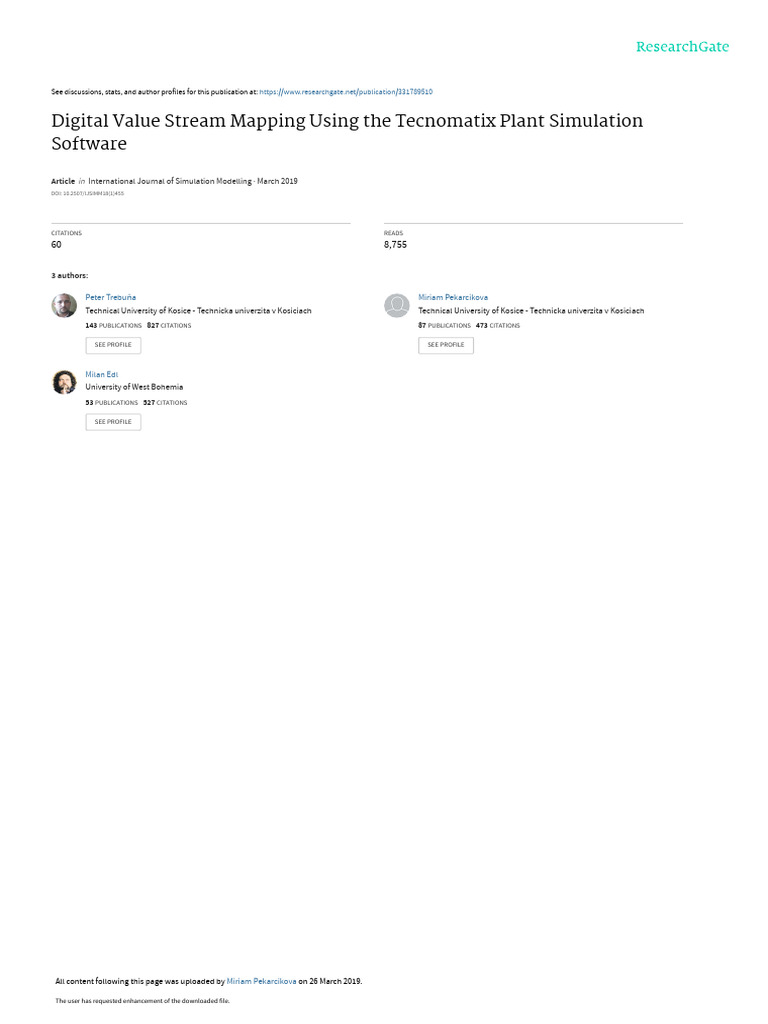The height and width of the screenshot is (1024, 768).
Task: Open the ResearchGate logo link
Action: click(682, 46)
